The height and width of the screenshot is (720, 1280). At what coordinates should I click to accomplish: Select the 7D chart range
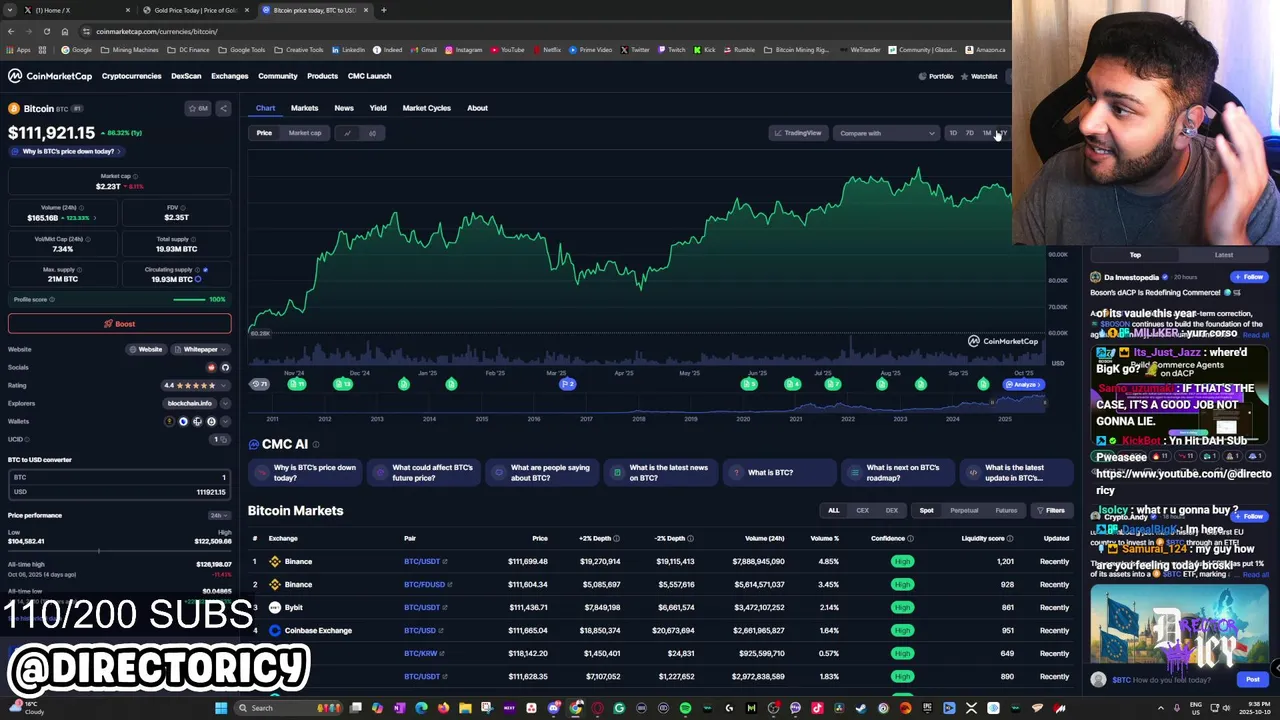969,133
